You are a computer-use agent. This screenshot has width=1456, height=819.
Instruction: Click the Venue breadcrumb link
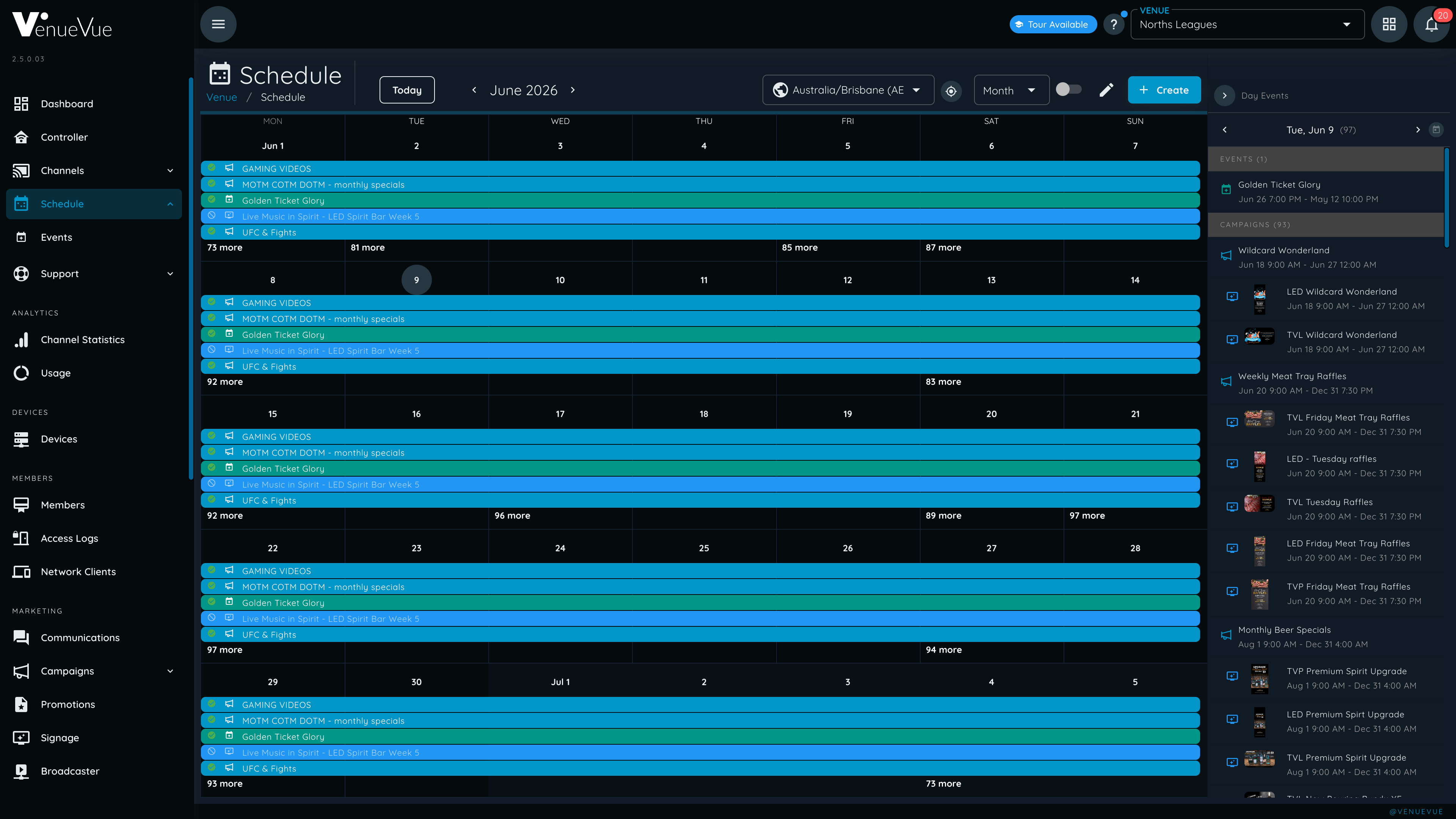coord(221,97)
